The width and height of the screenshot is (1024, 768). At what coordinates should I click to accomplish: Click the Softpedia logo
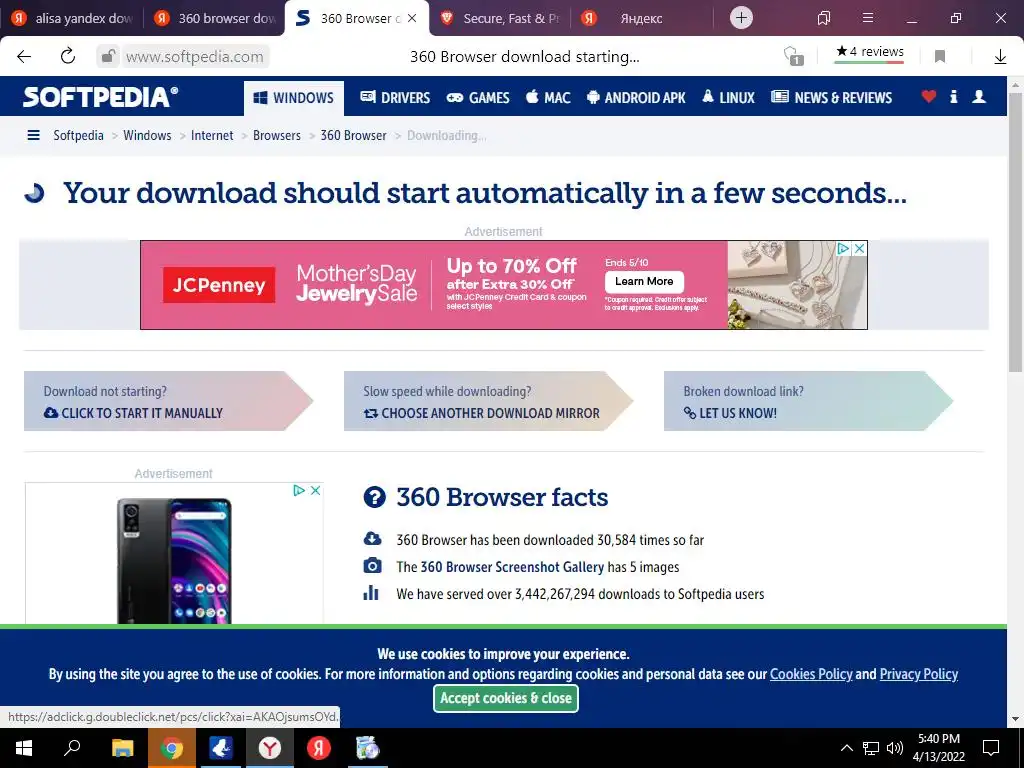tap(100, 97)
